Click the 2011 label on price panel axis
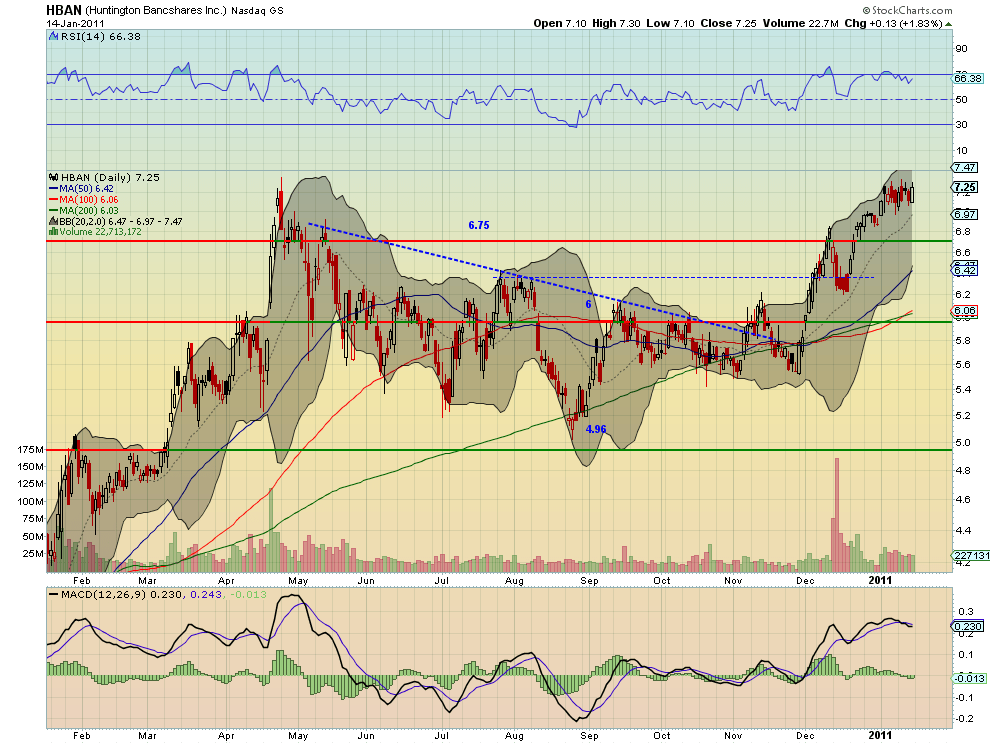This screenshot has width=990, height=744. (881, 580)
